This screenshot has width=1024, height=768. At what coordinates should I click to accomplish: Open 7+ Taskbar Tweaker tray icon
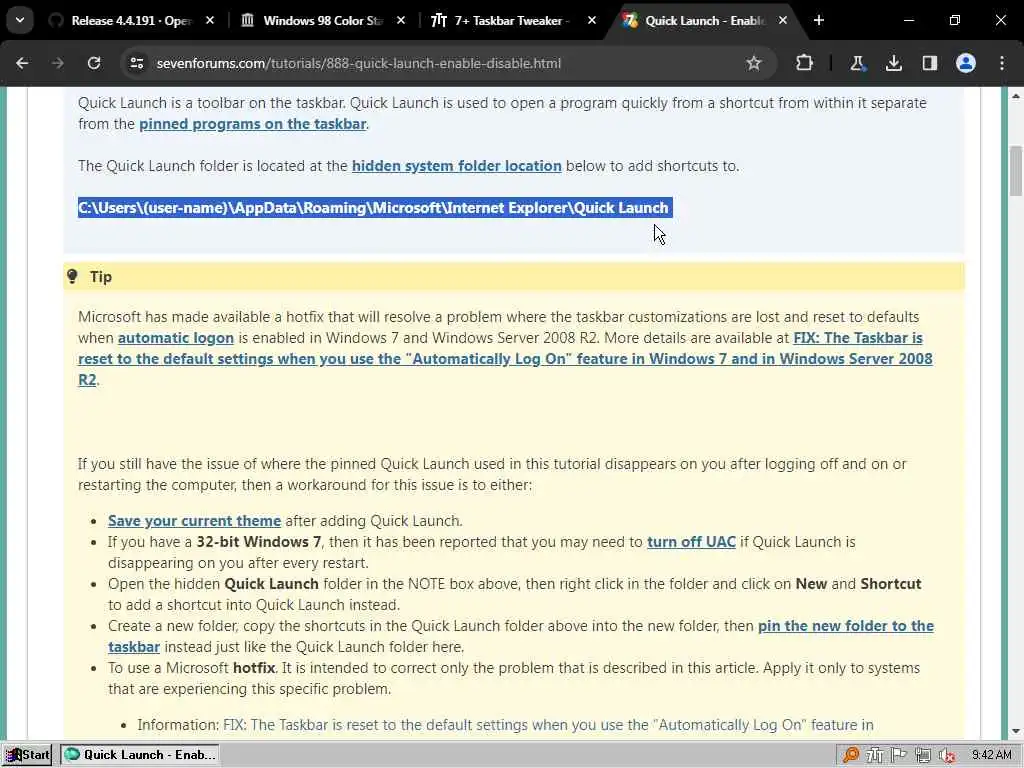(x=874, y=756)
